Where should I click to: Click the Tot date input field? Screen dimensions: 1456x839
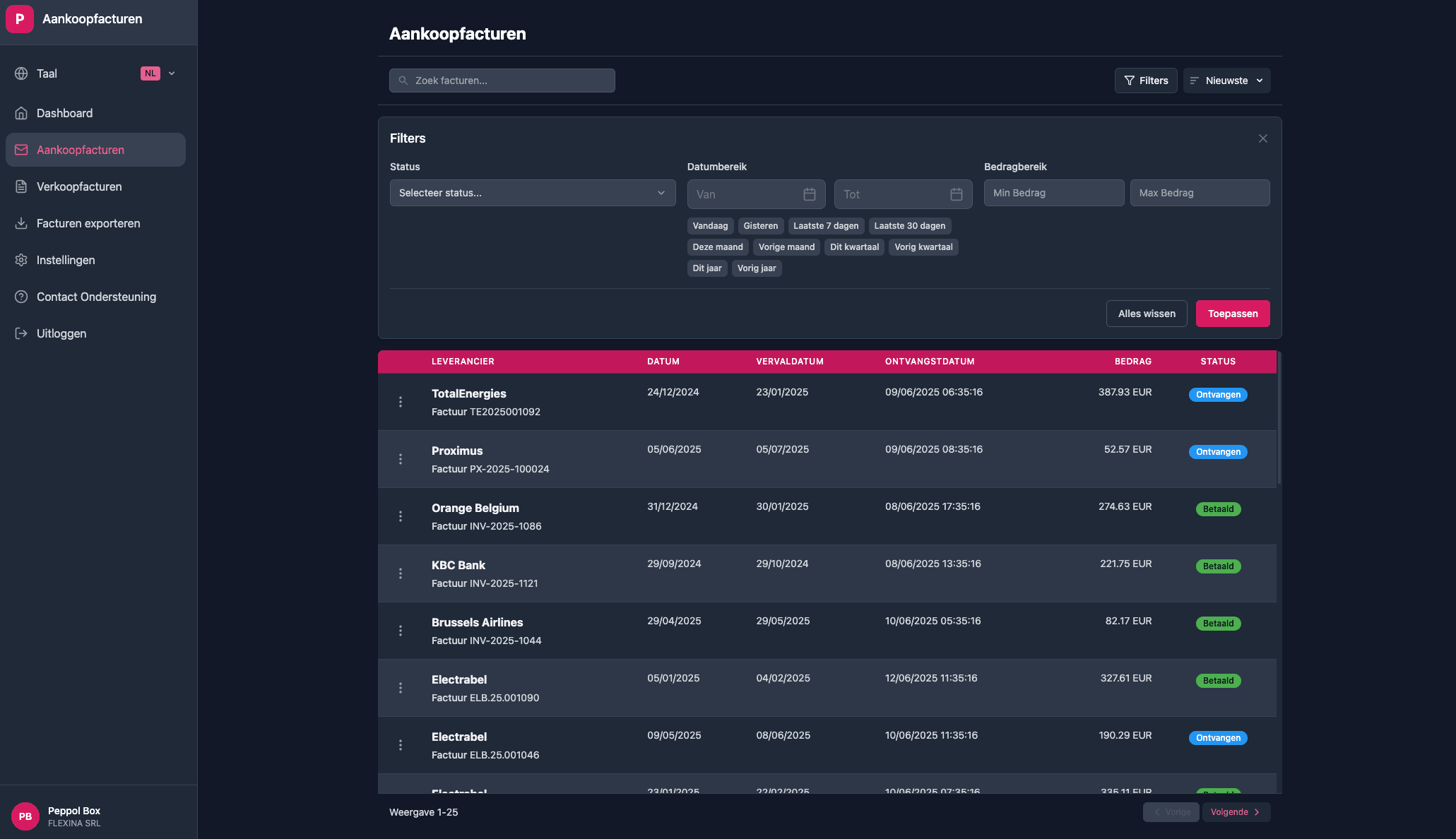(x=903, y=194)
